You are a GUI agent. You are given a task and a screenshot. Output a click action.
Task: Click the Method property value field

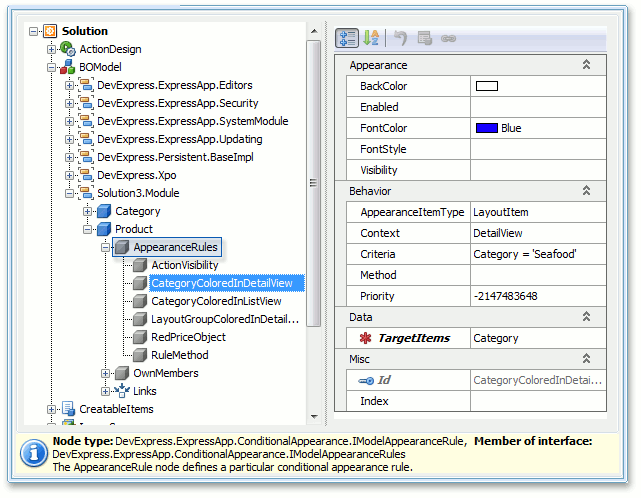538,275
